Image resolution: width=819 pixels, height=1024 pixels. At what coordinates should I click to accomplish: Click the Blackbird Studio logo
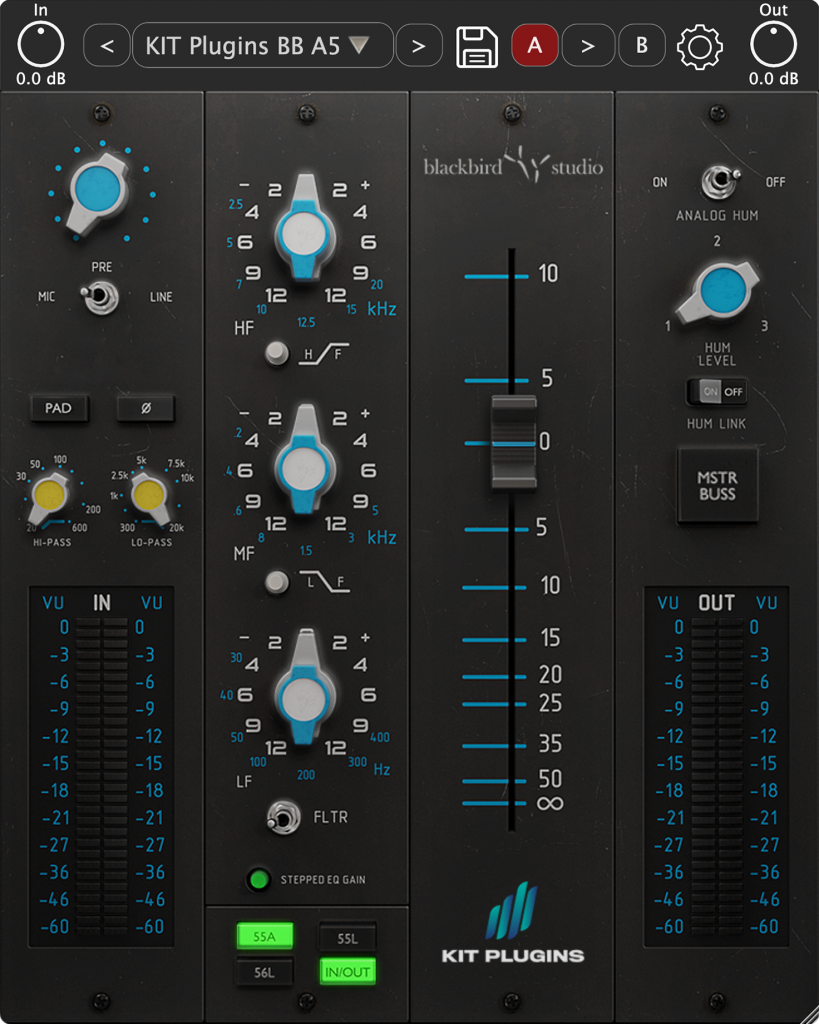(x=511, y=166)
